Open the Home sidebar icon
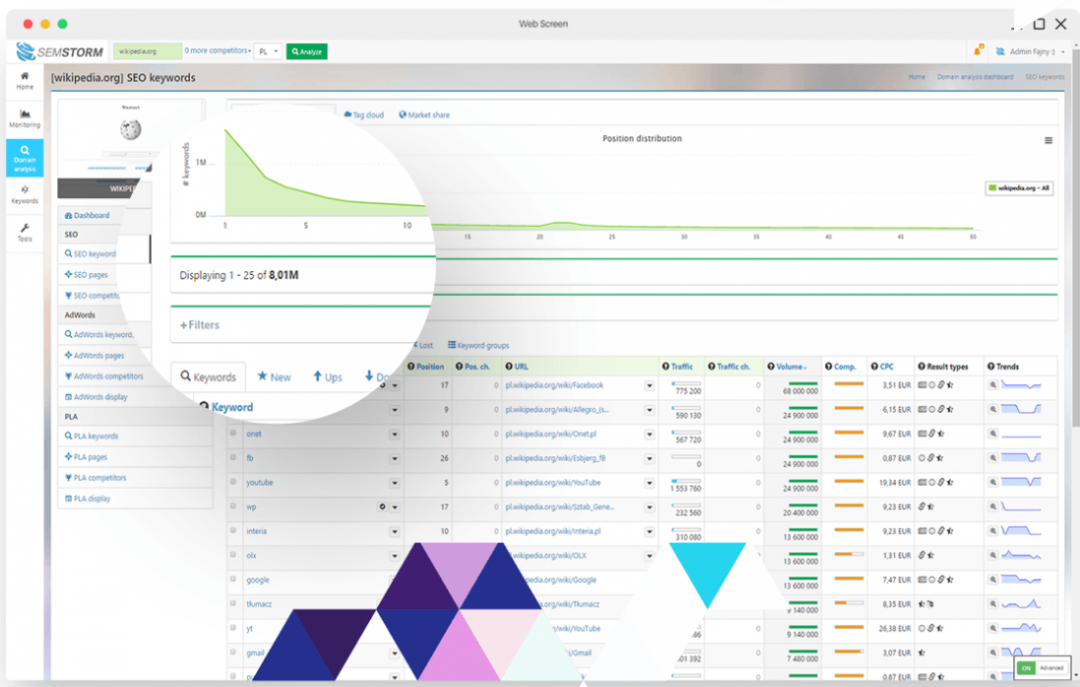The width and height of the screenshot is (1080, 687). [x=24, y=80]
